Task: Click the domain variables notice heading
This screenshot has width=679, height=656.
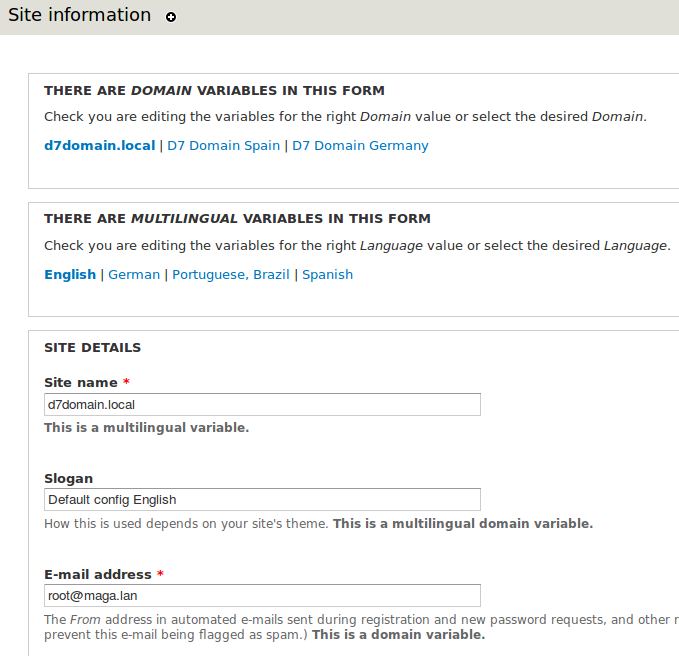Action: coord(214,90)
